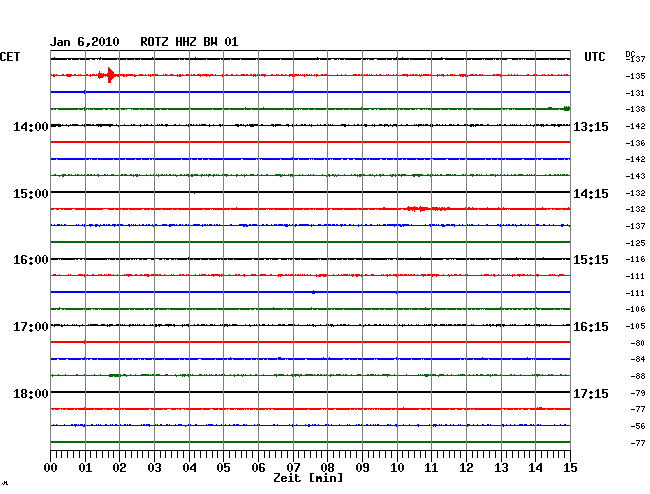The image size is (650, 494).
Task: Click the DC offset value '-131'
Action: click(x=635, y=93)
